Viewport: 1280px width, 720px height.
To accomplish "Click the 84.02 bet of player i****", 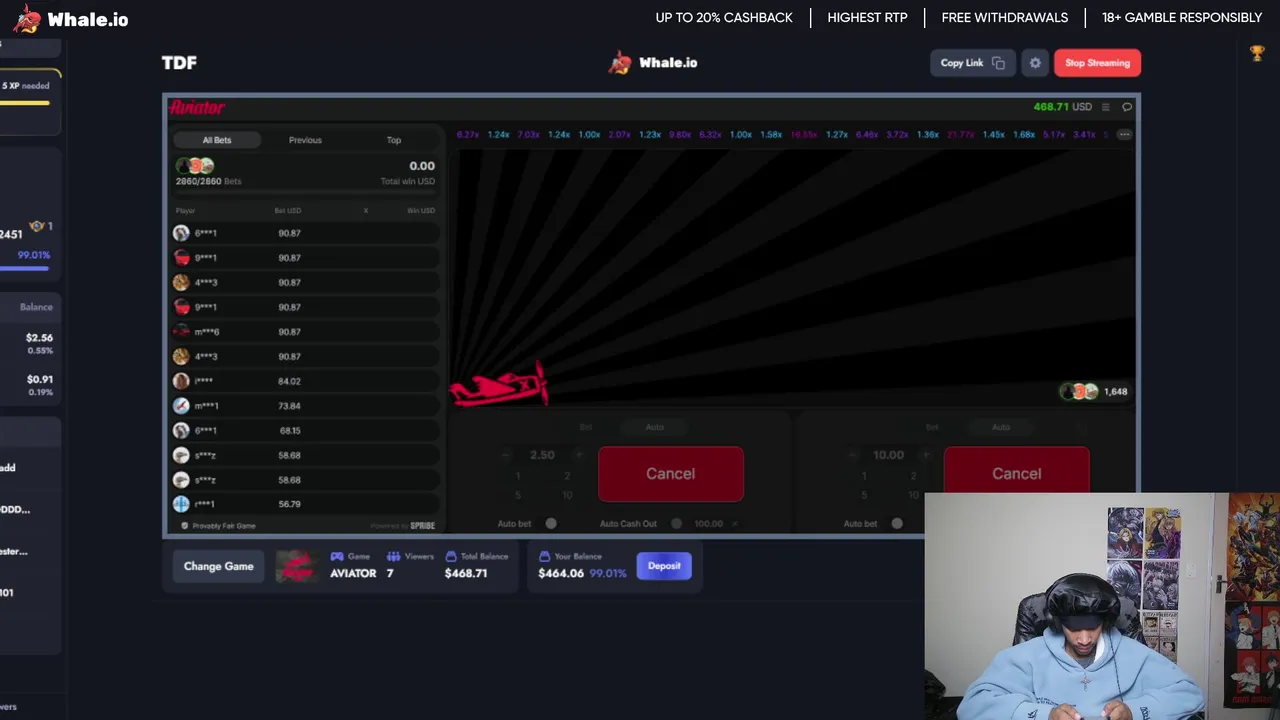I will 289,381.
